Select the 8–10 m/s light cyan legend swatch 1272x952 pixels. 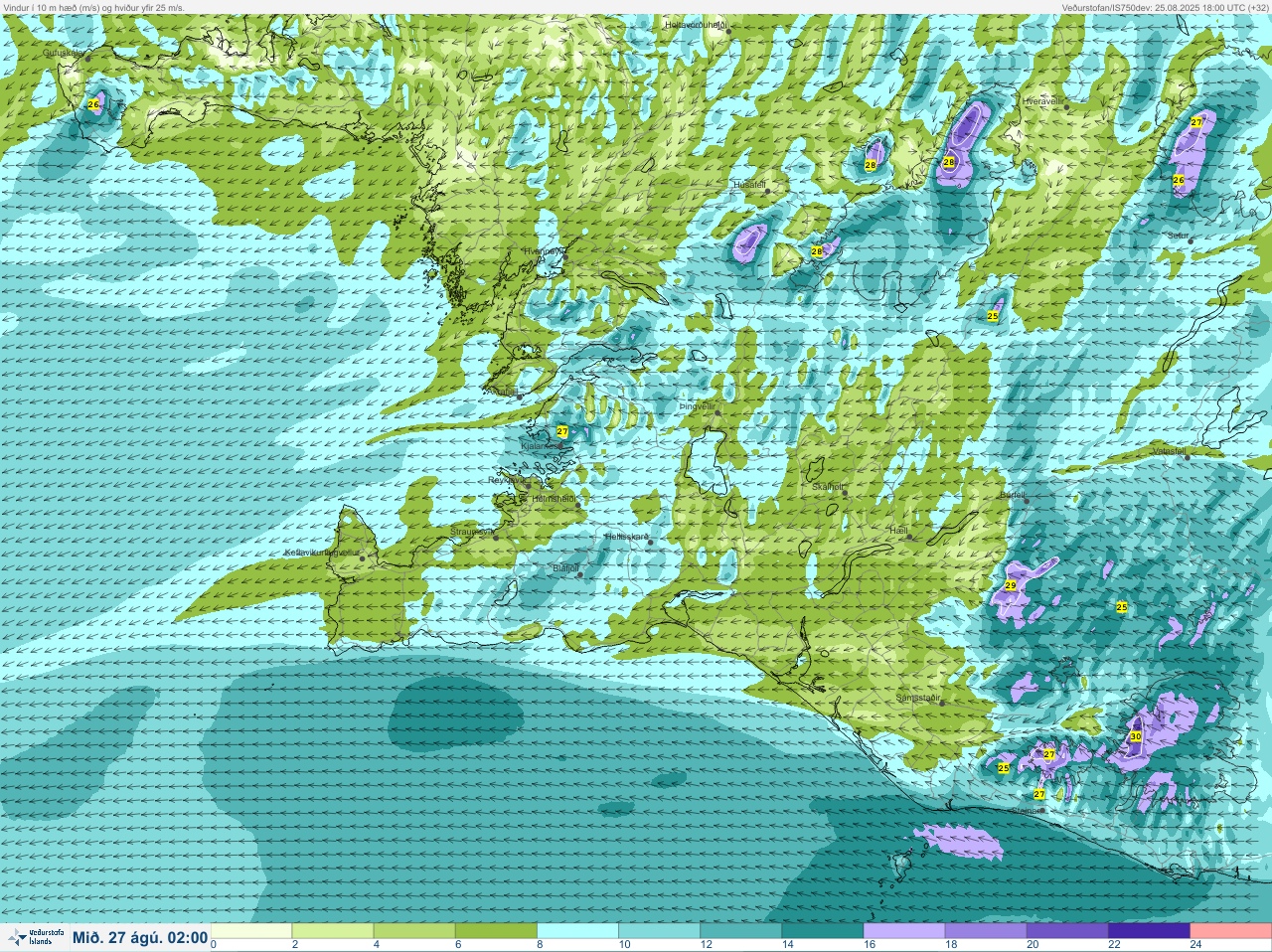pos(577,931)
